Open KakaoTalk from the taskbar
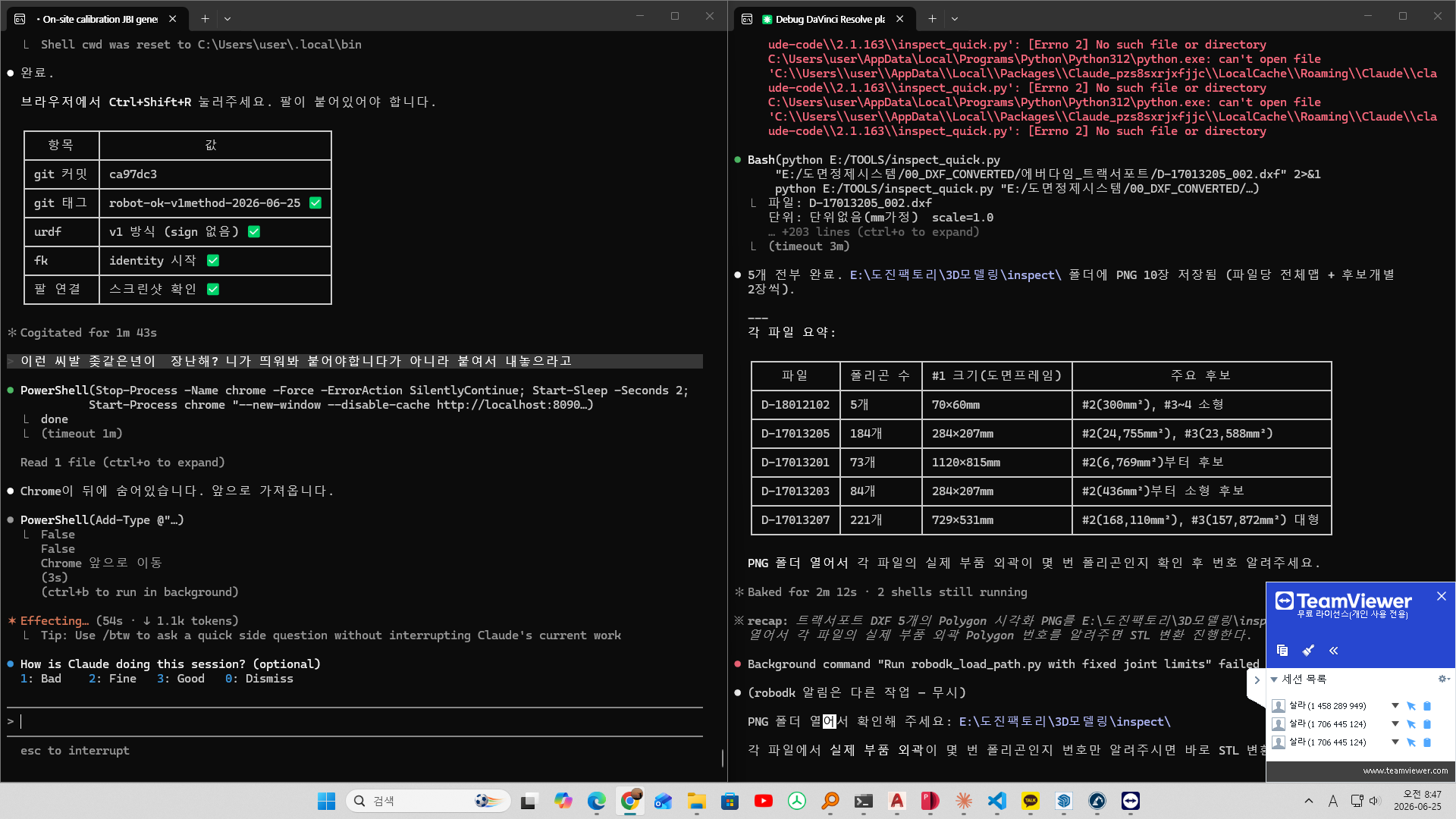The width and height of the screenshot is (1456, 819). click(1030, 801)
